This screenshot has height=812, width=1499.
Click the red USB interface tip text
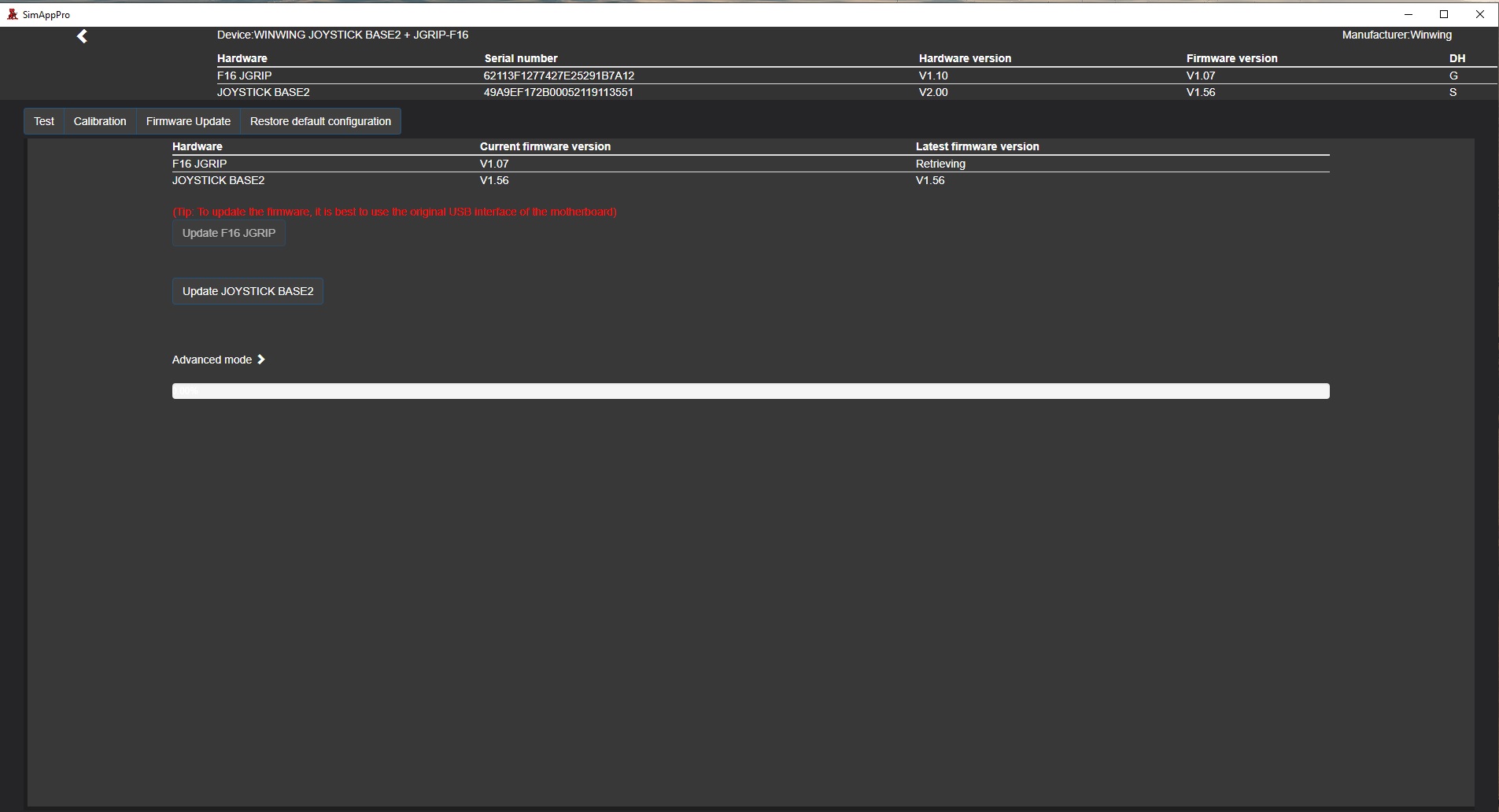pyautogui.click(x=394, y=212)
